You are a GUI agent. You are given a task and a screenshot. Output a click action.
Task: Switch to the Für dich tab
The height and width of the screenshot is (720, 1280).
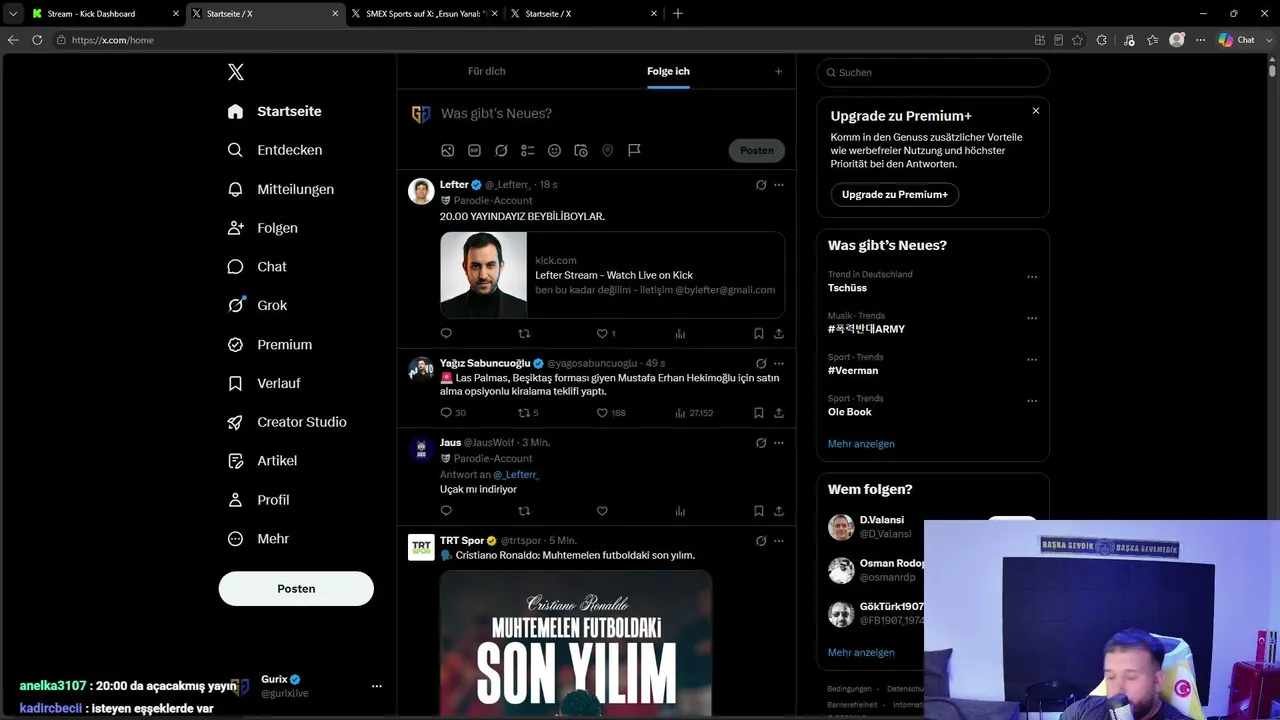coord(487,72)
